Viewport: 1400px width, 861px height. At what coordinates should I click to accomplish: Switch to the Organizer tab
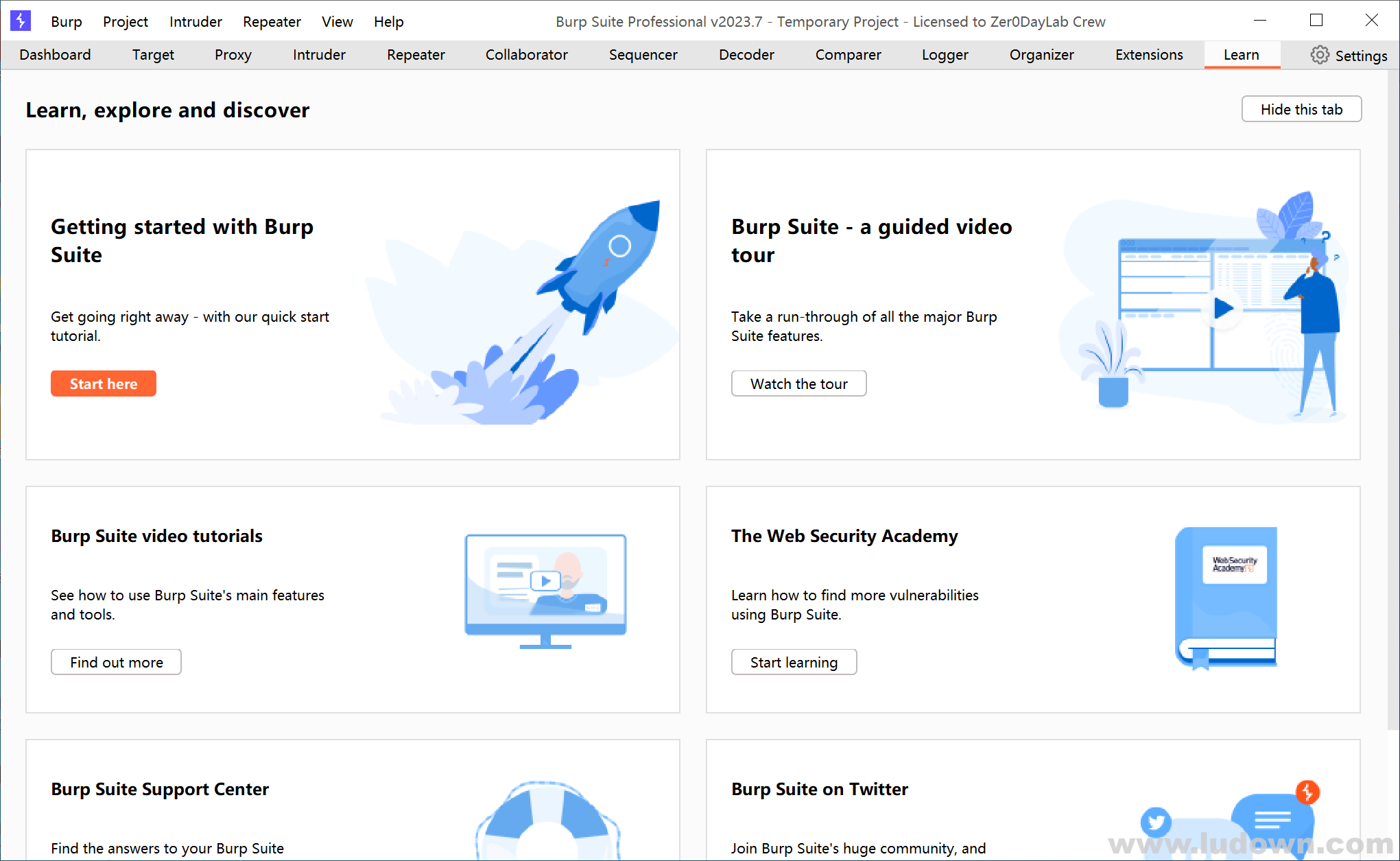(1041, 55)
